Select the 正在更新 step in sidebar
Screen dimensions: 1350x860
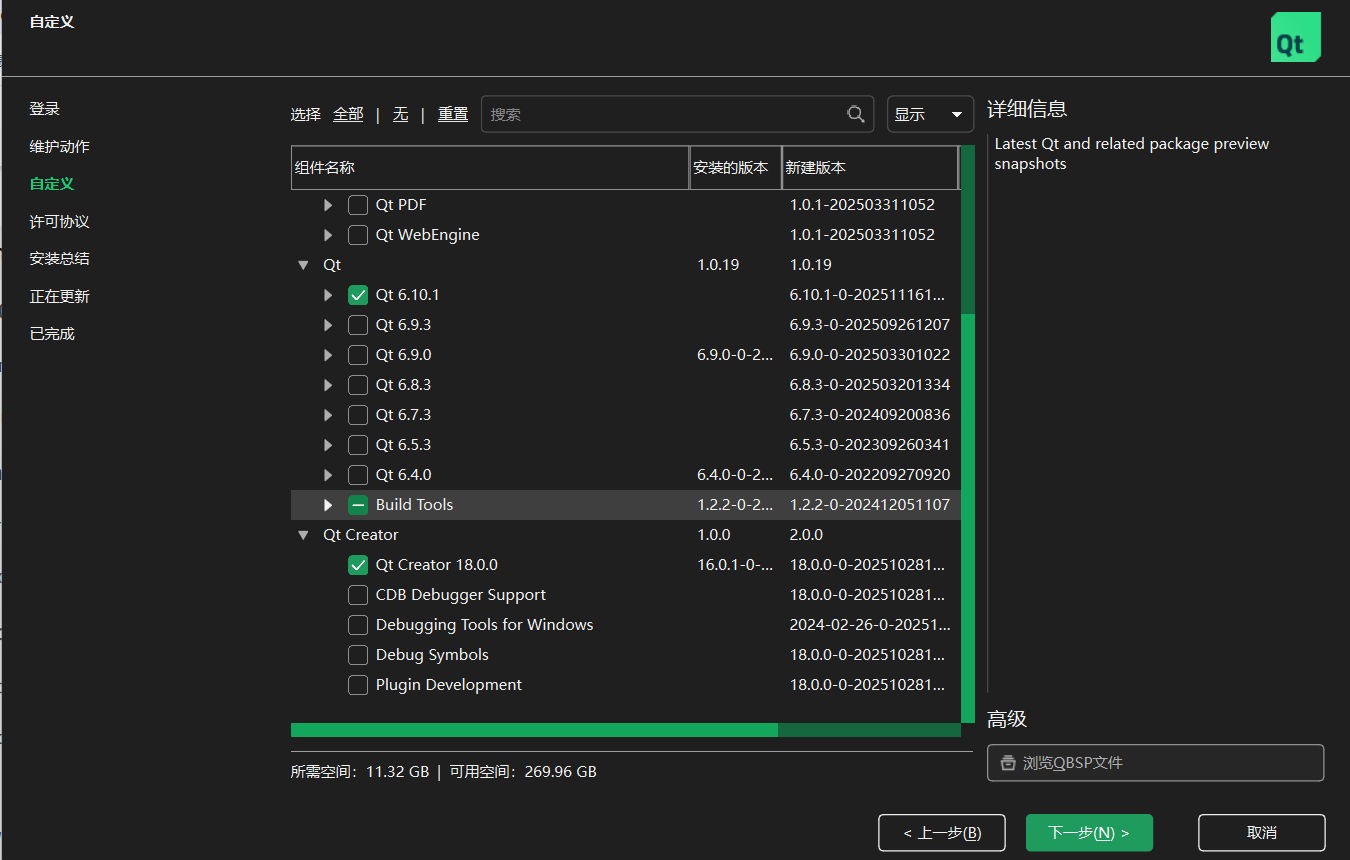click(60, 297)
